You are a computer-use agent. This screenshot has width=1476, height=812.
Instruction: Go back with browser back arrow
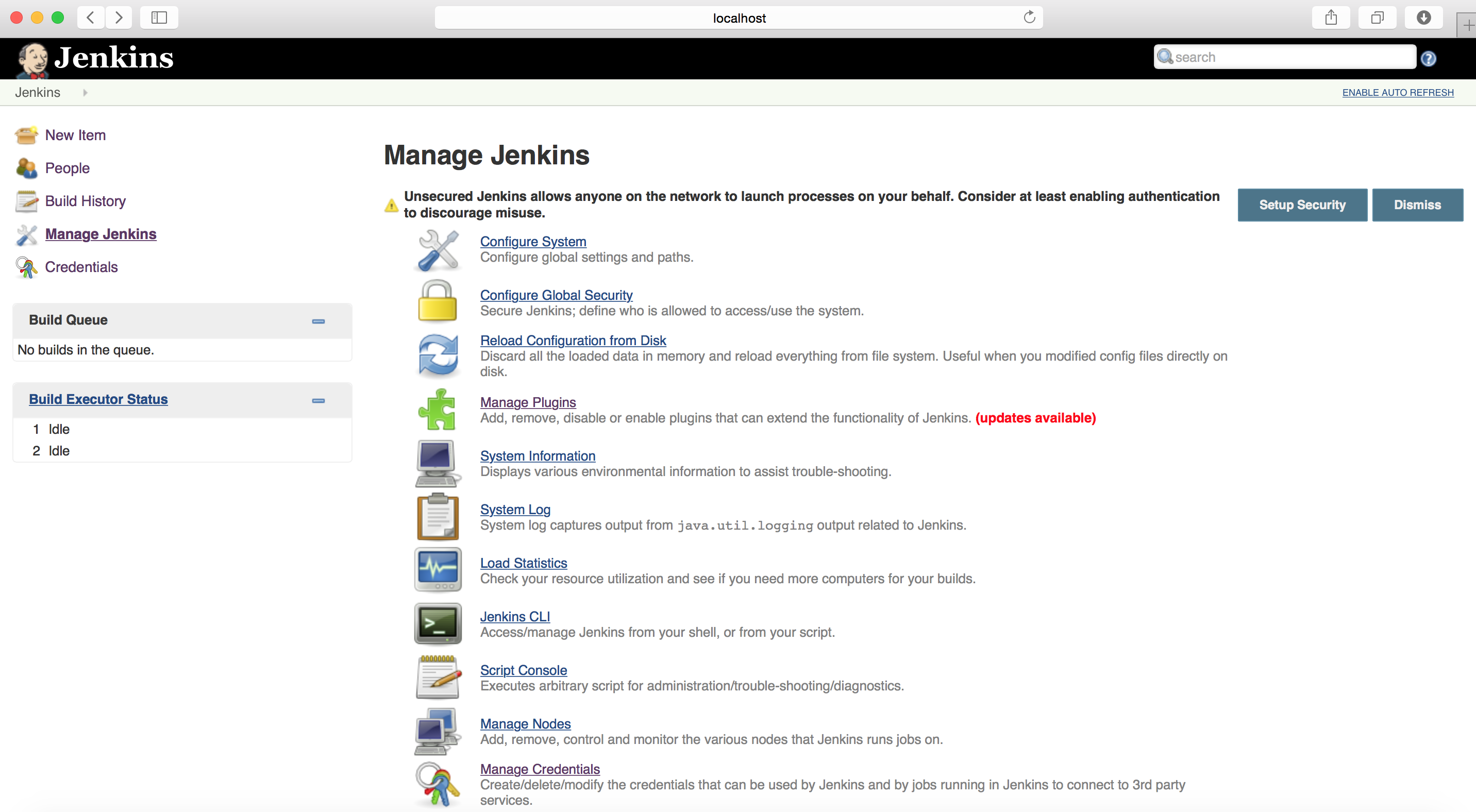pyautogui.click(x=91, y=17)
